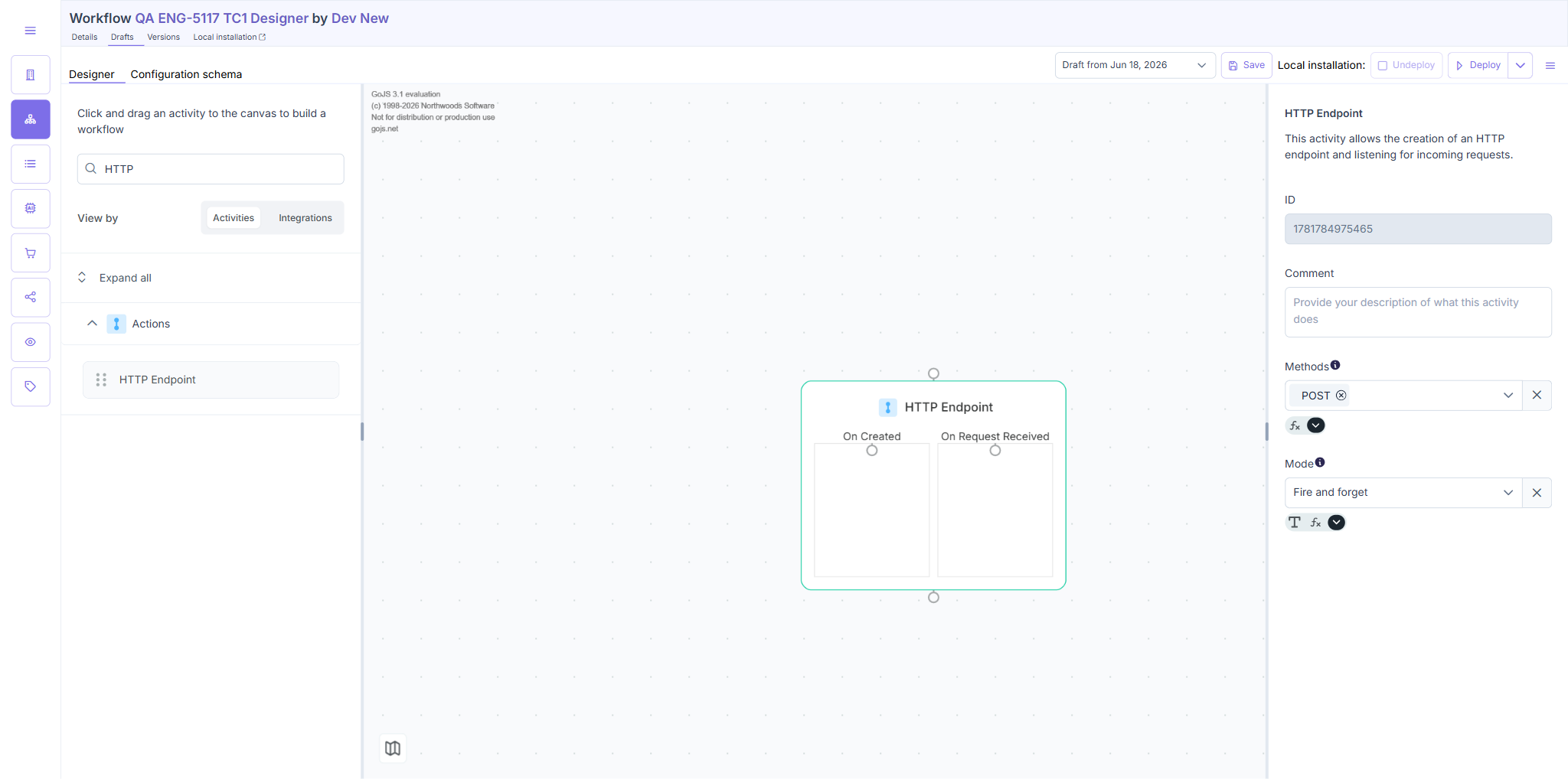Click the top connector port of HTTP Endpoint node
The width and height of the screenshot is (1568, 779).
pos(933,373)
